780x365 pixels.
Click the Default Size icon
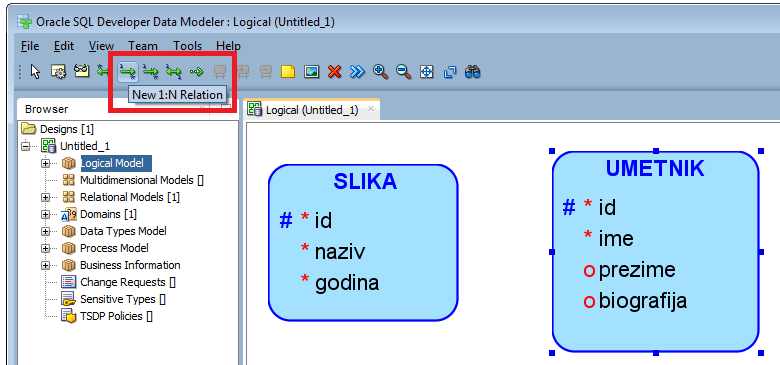pos(449,72)
